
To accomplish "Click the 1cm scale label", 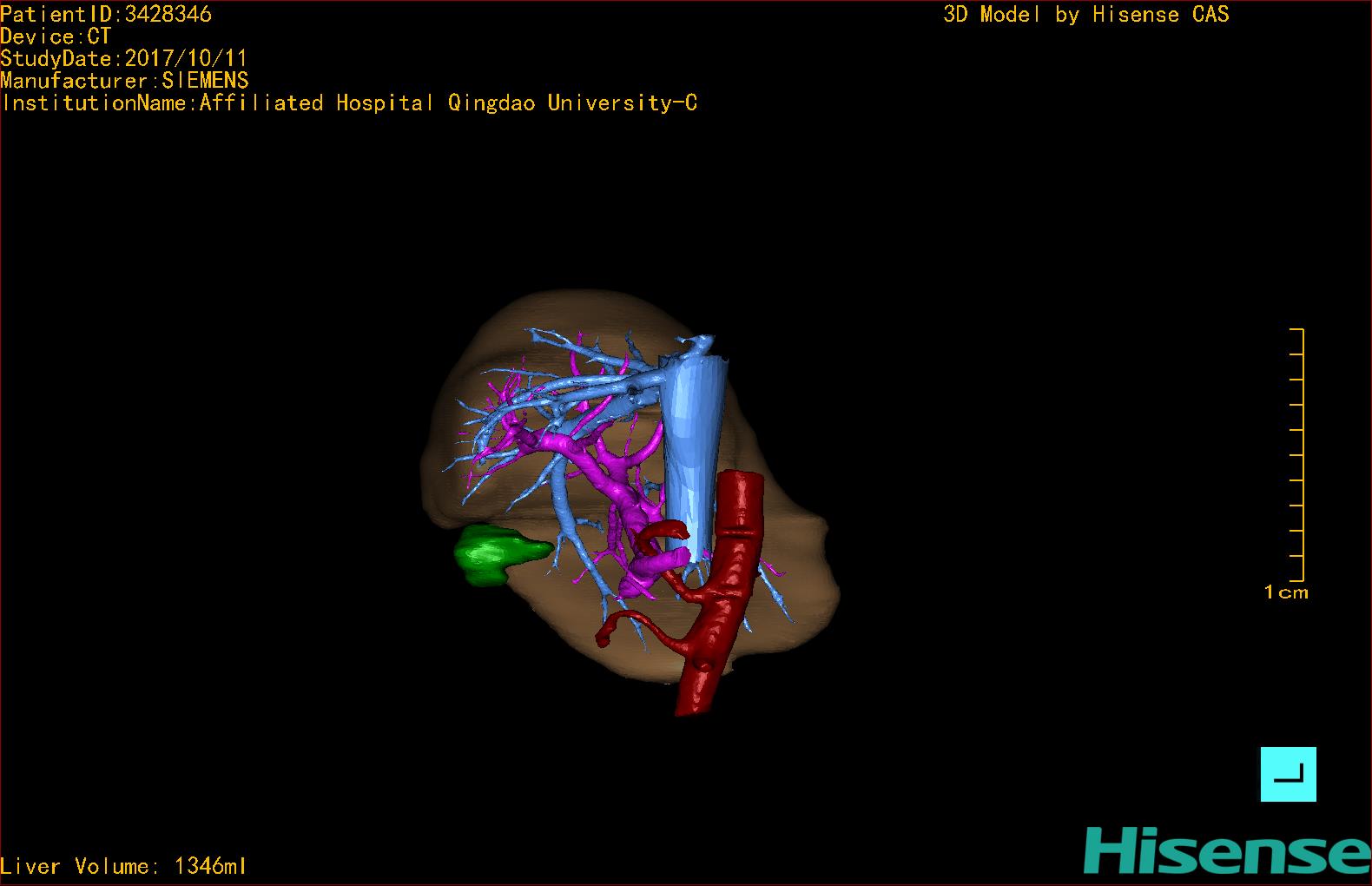I will (1286, 592).
